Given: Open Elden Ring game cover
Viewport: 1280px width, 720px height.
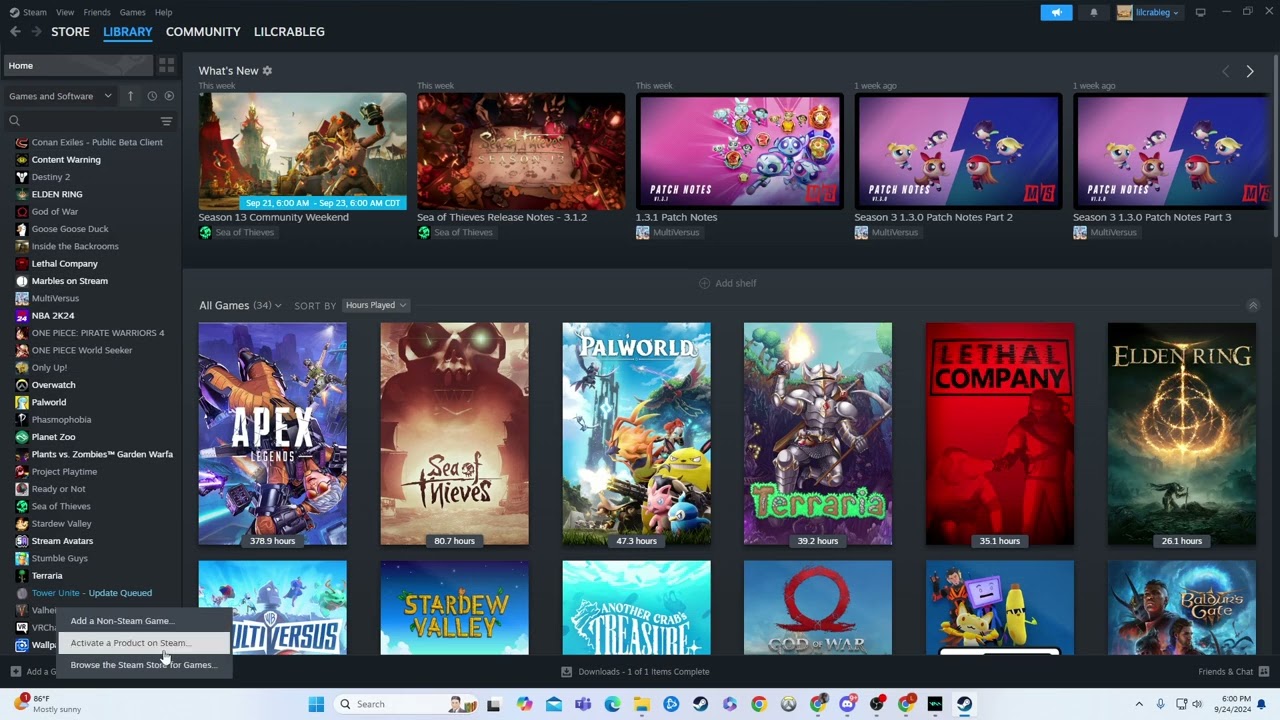Looking at the screenshot, I should pos(1181,434).
